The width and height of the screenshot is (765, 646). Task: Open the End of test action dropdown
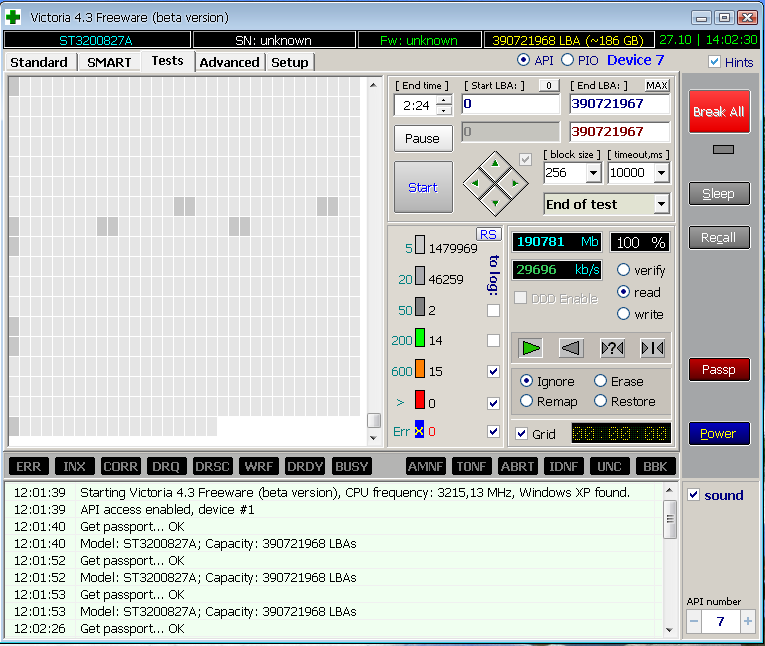[662, 204]
